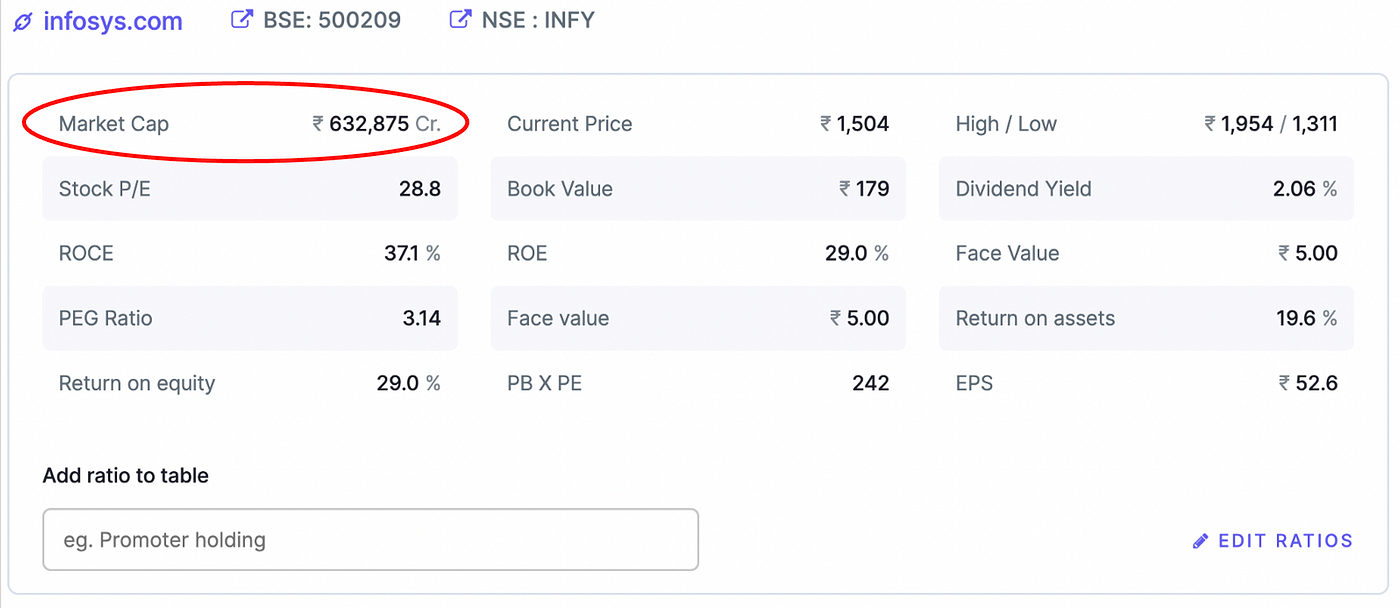This screenshot has width=1400, height=608.
Task: Click the EDIT RATIOS button
Action: [x=1285, y=540]
